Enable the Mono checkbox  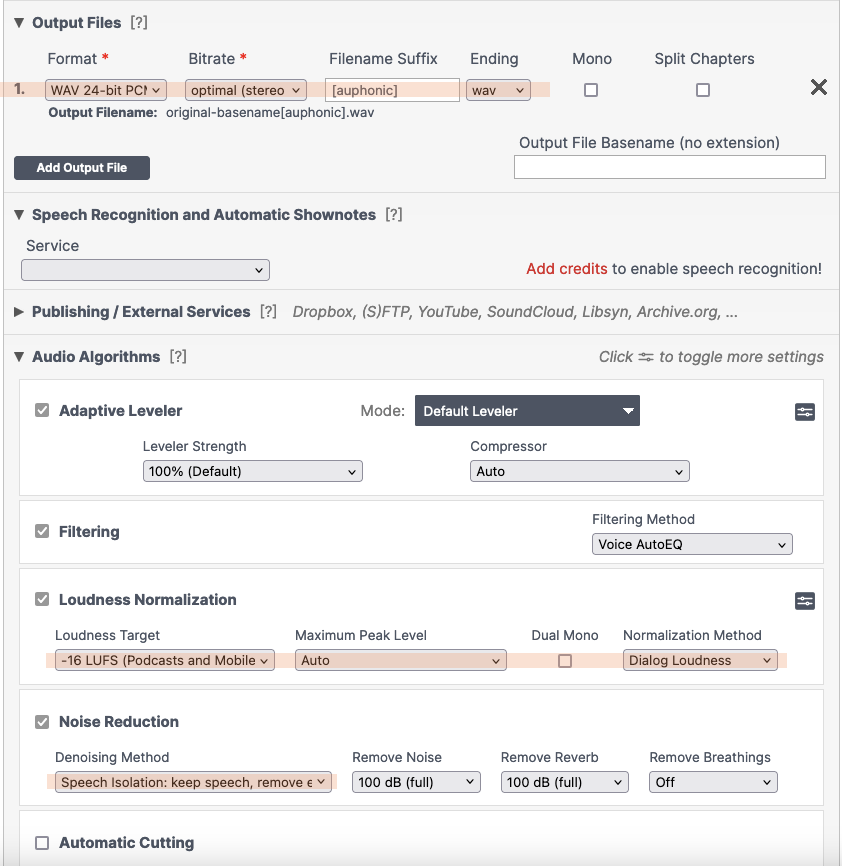pos(591,90)
